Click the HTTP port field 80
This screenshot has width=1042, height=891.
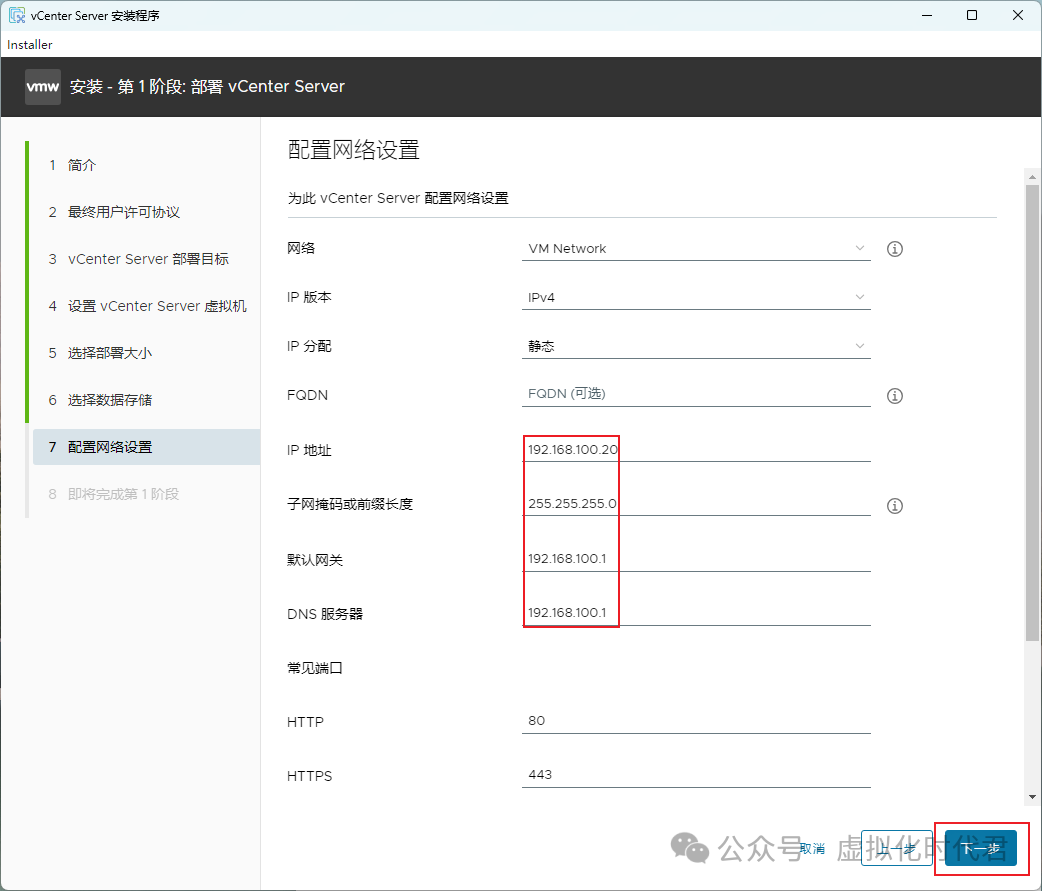(x=696, y=721)
